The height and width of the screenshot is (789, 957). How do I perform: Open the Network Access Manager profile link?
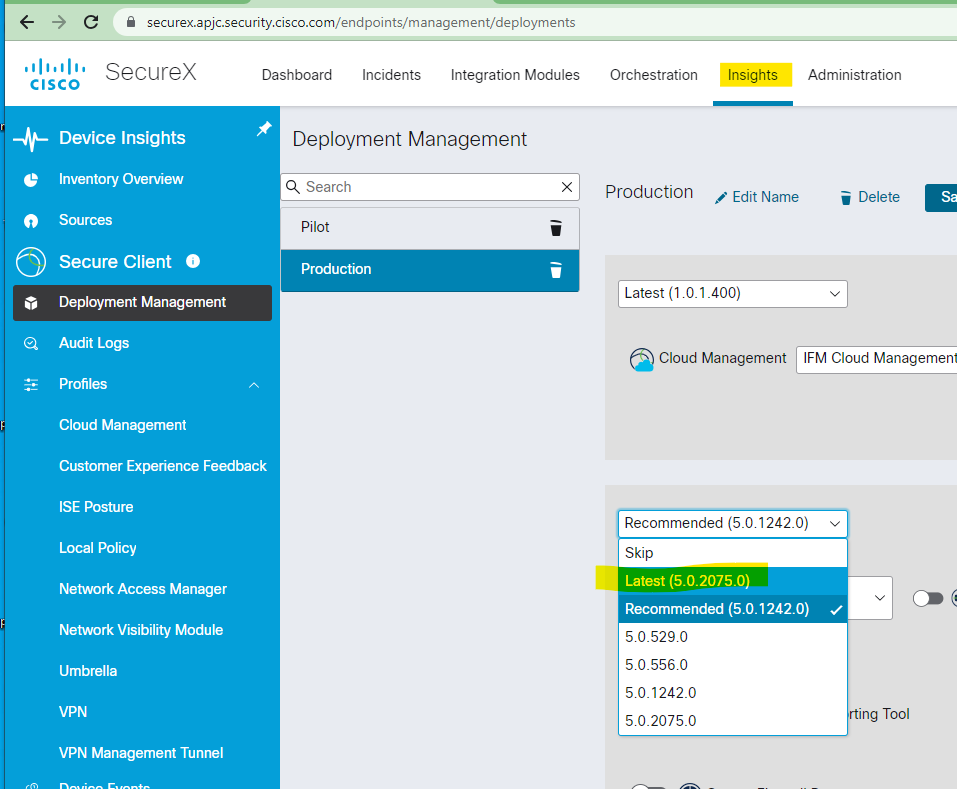pos(143,589)
